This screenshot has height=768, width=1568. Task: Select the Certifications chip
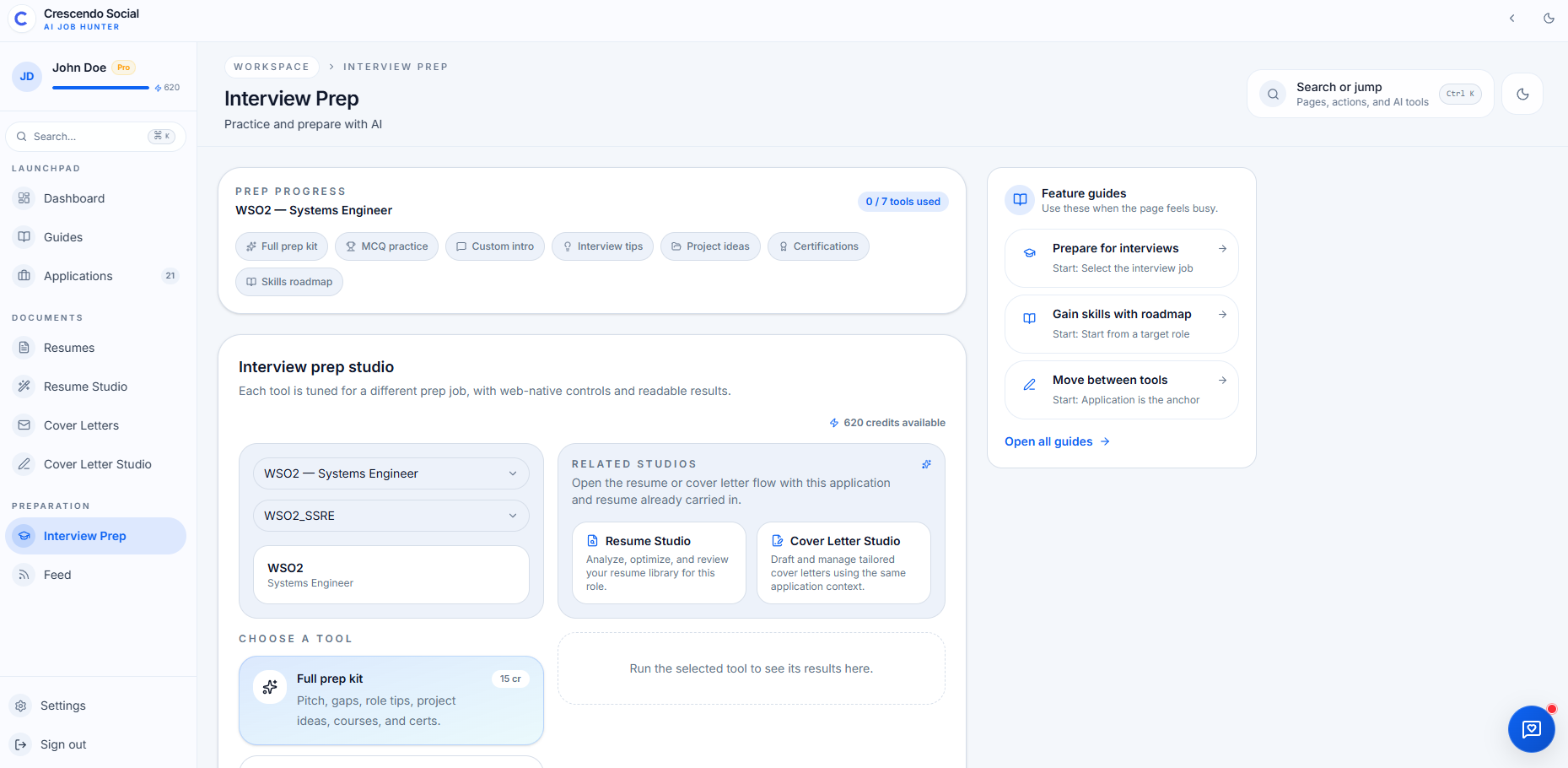coord(818,246)
